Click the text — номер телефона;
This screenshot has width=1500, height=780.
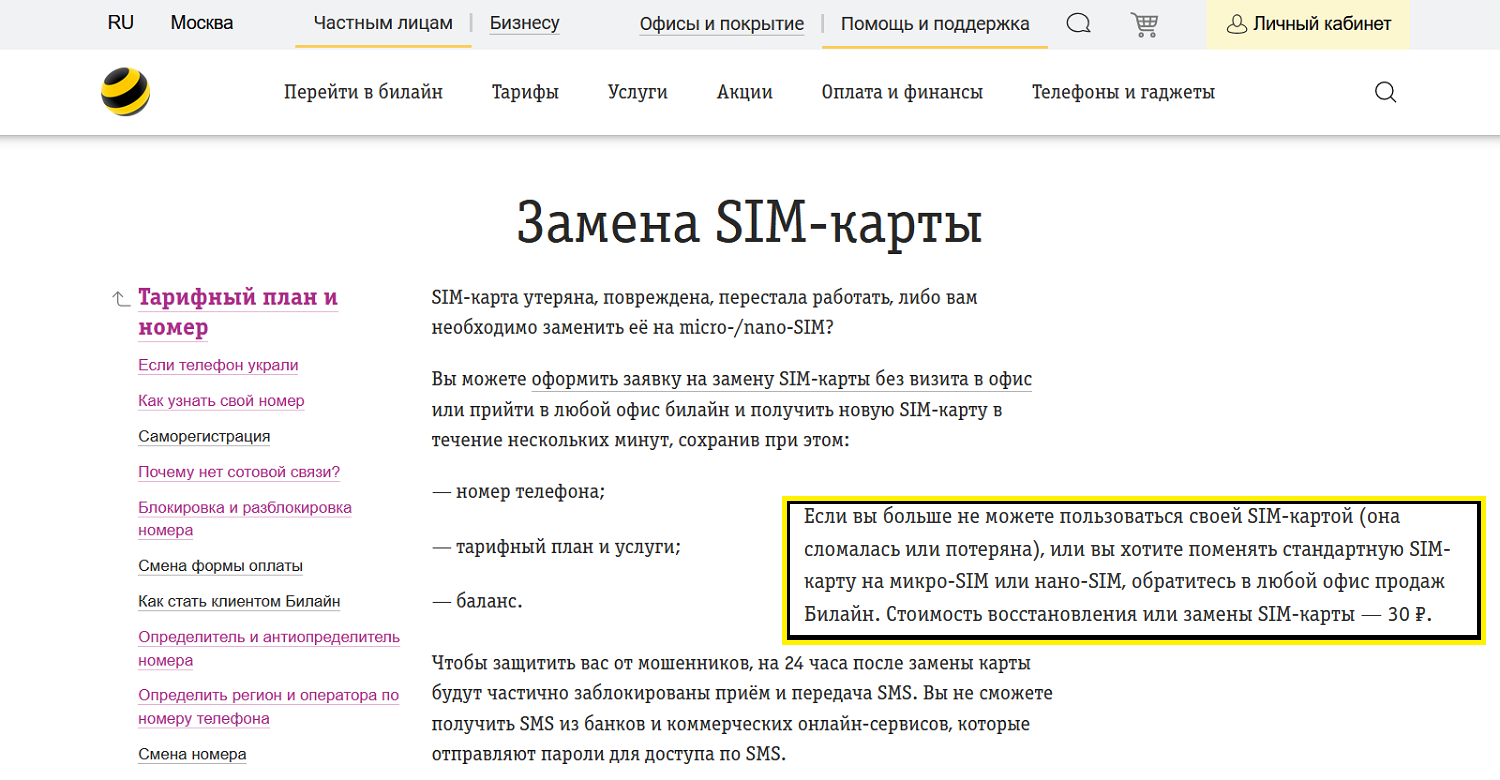tap(518, 492)
